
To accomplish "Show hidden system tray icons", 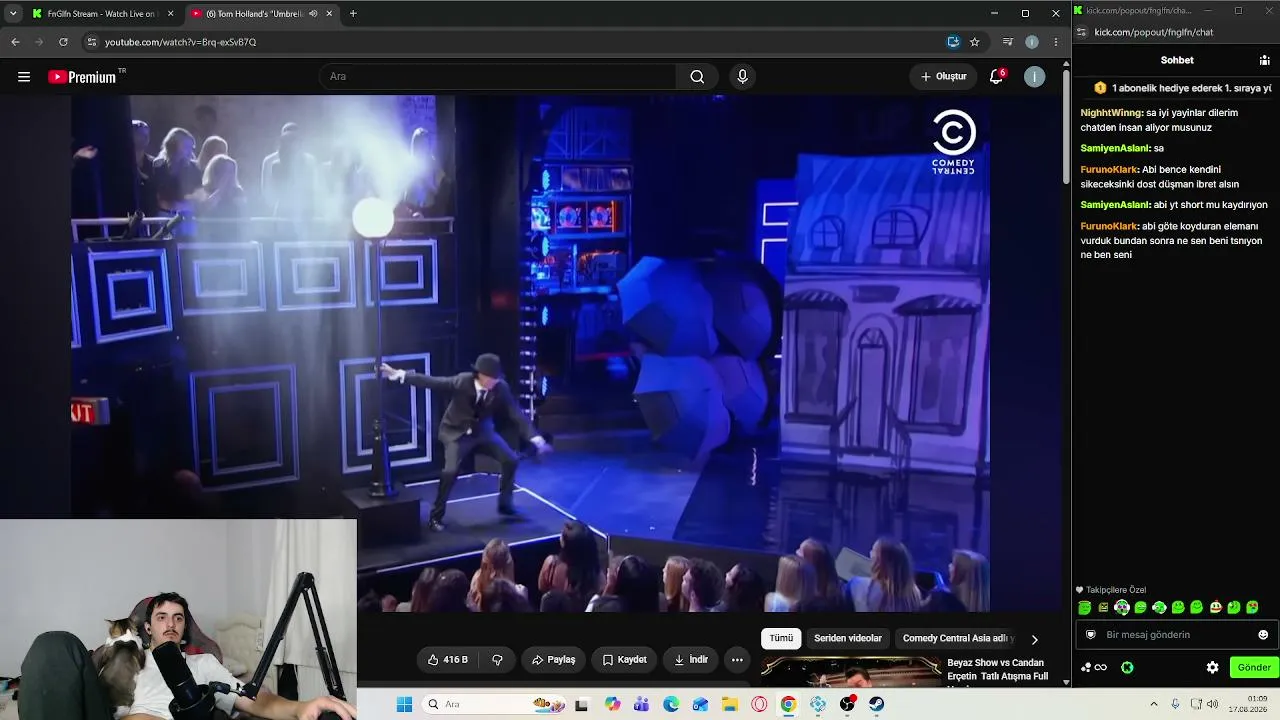I will pos(1153,705).
